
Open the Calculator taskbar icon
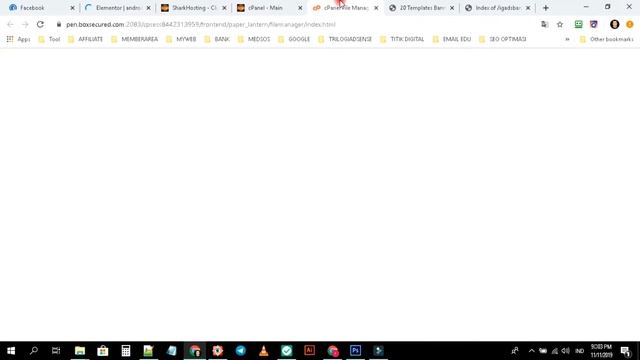126,351
